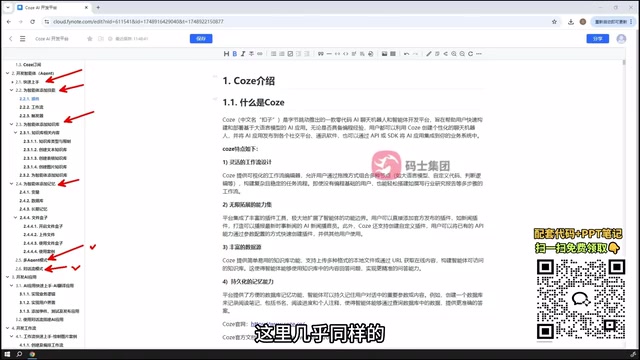Viewport: 640px width, 360px height.
Task: Apply strikethrough formatting
Action: click(251, 54)
